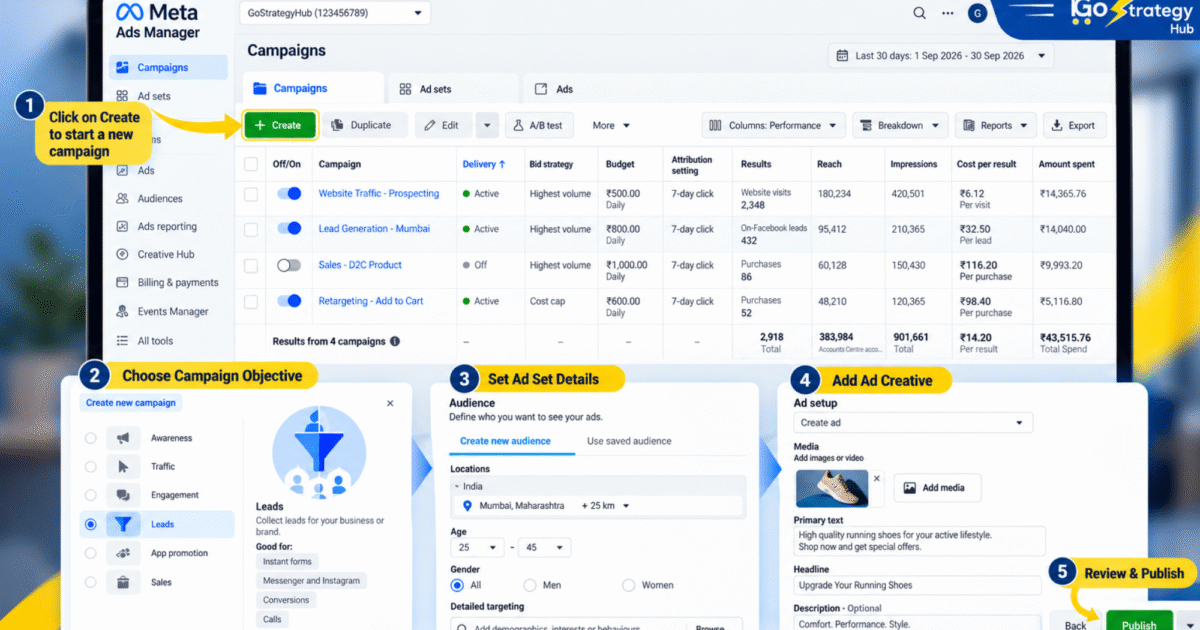Click the calendar icon in date range
The width and height of the screenshot is (1200, 630).
click(x=842, y=56)
